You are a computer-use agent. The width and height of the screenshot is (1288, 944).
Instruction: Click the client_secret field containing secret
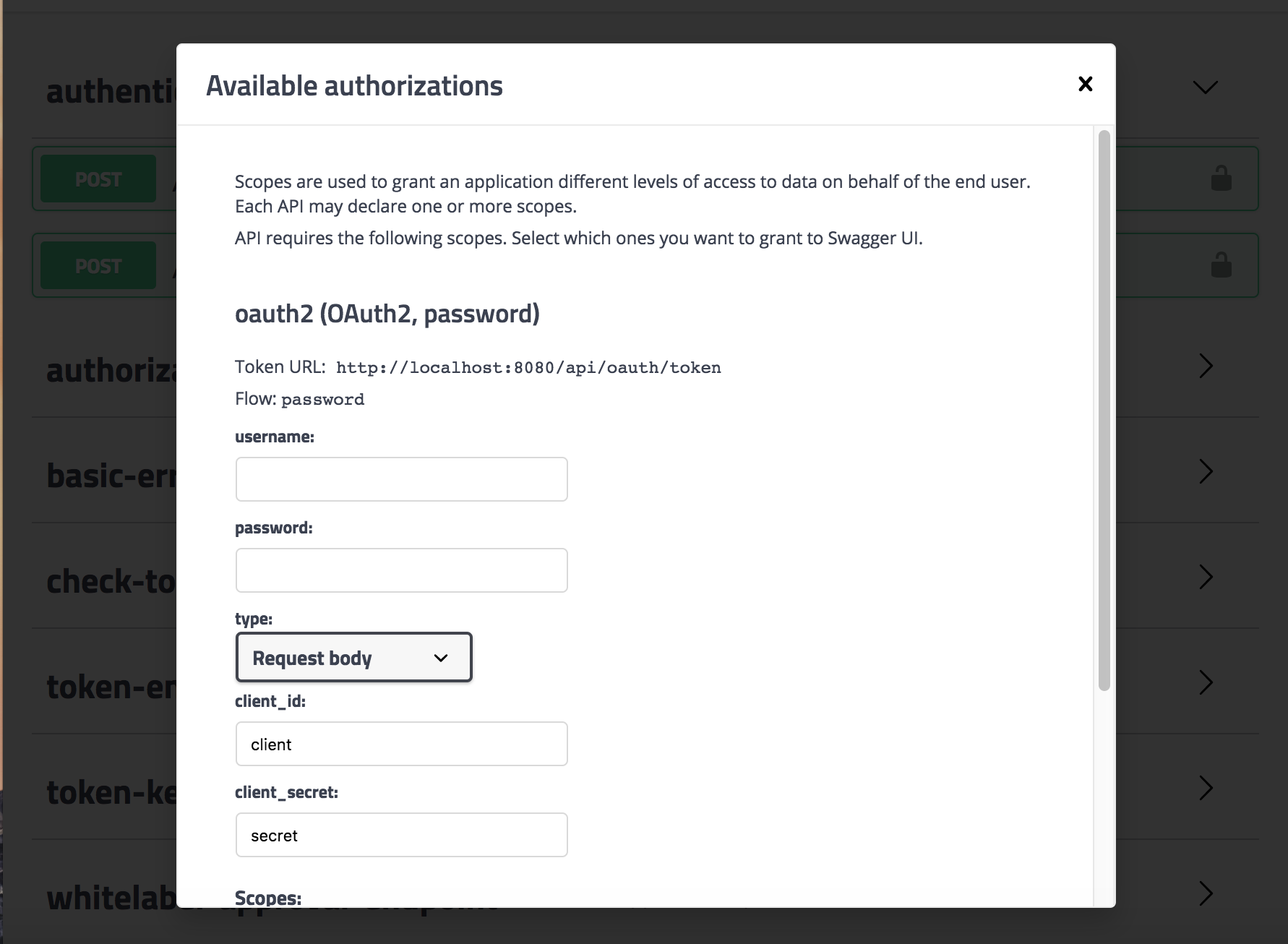pyautogui.click(x=401, y=835)
